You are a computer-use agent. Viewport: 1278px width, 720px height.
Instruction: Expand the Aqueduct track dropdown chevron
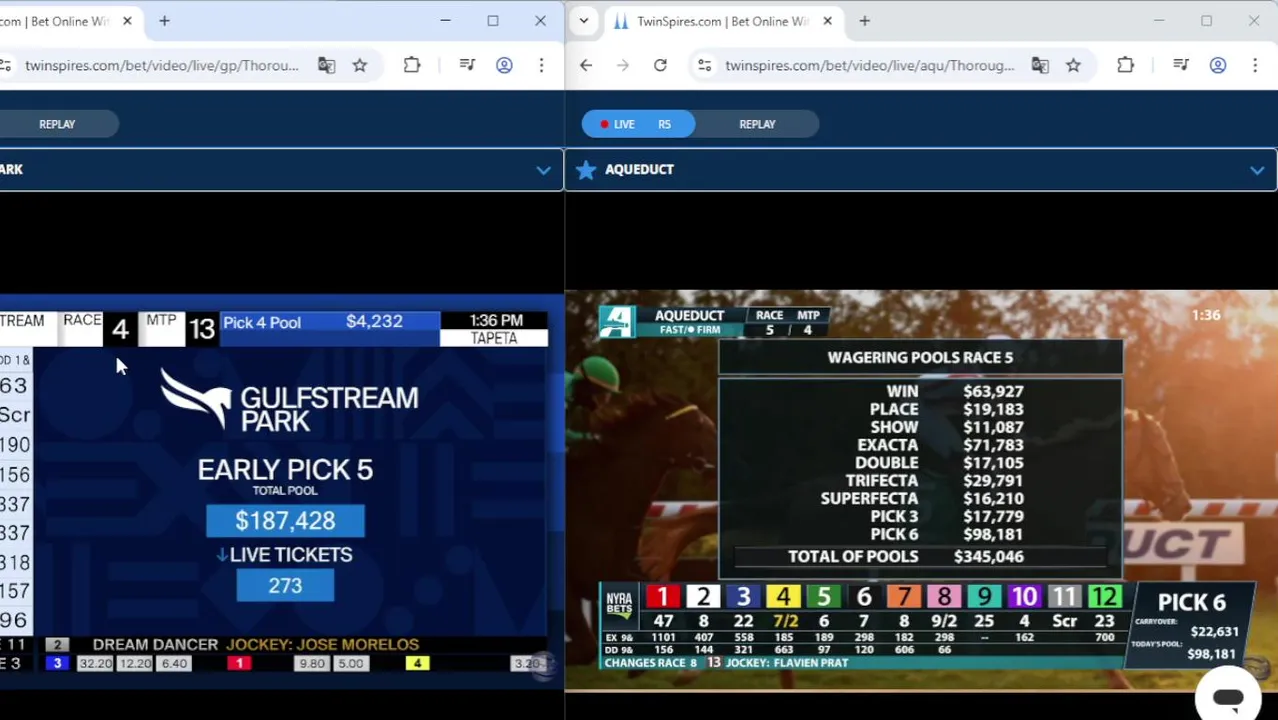point(1257,170)
